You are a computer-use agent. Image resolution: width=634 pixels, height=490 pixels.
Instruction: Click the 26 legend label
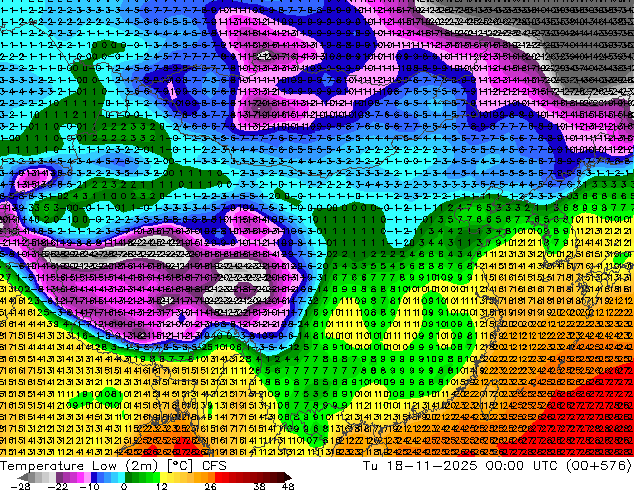[x=210, y=486]
